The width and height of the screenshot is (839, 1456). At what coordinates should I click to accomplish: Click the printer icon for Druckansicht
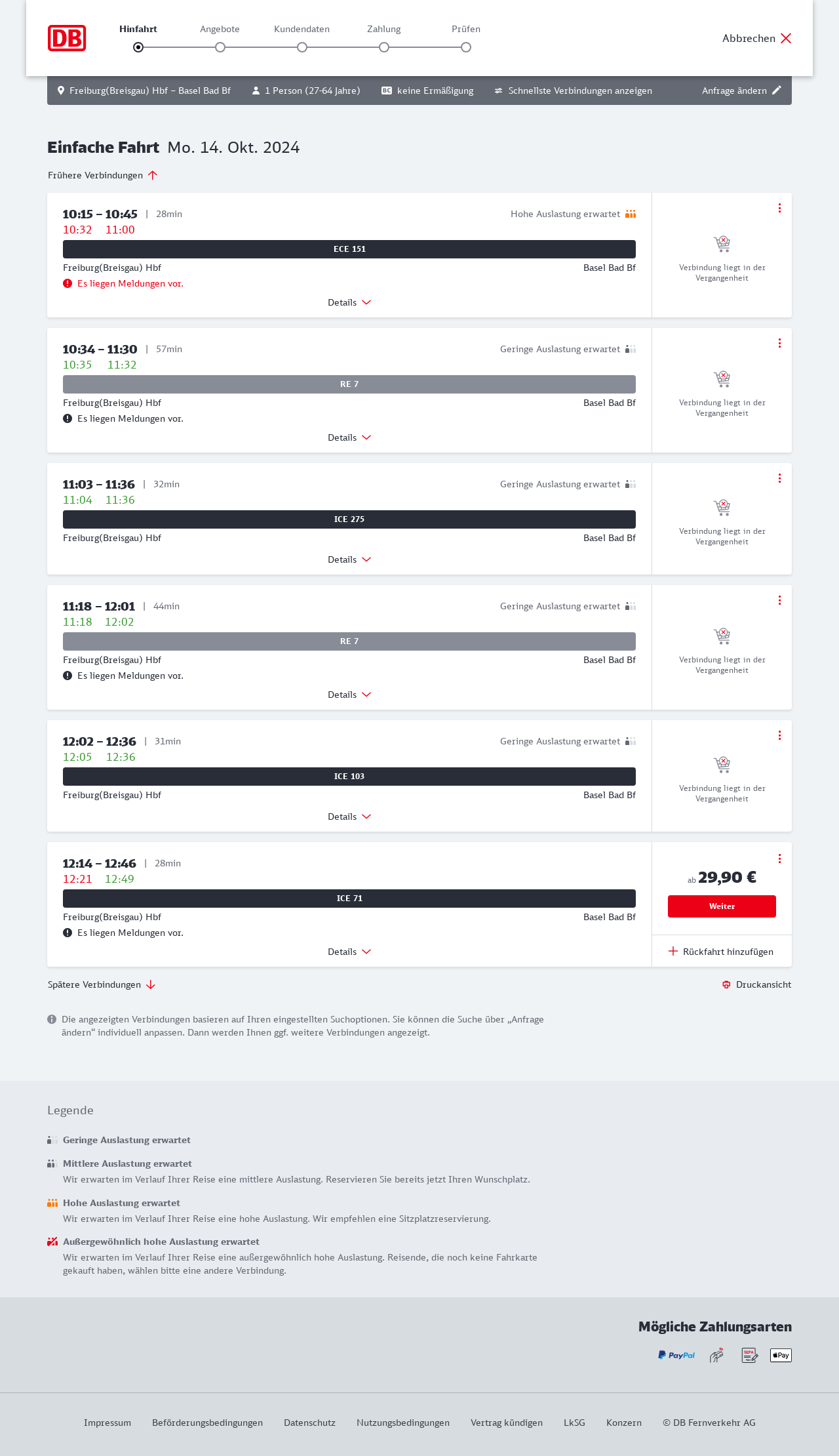pos(726,984)
